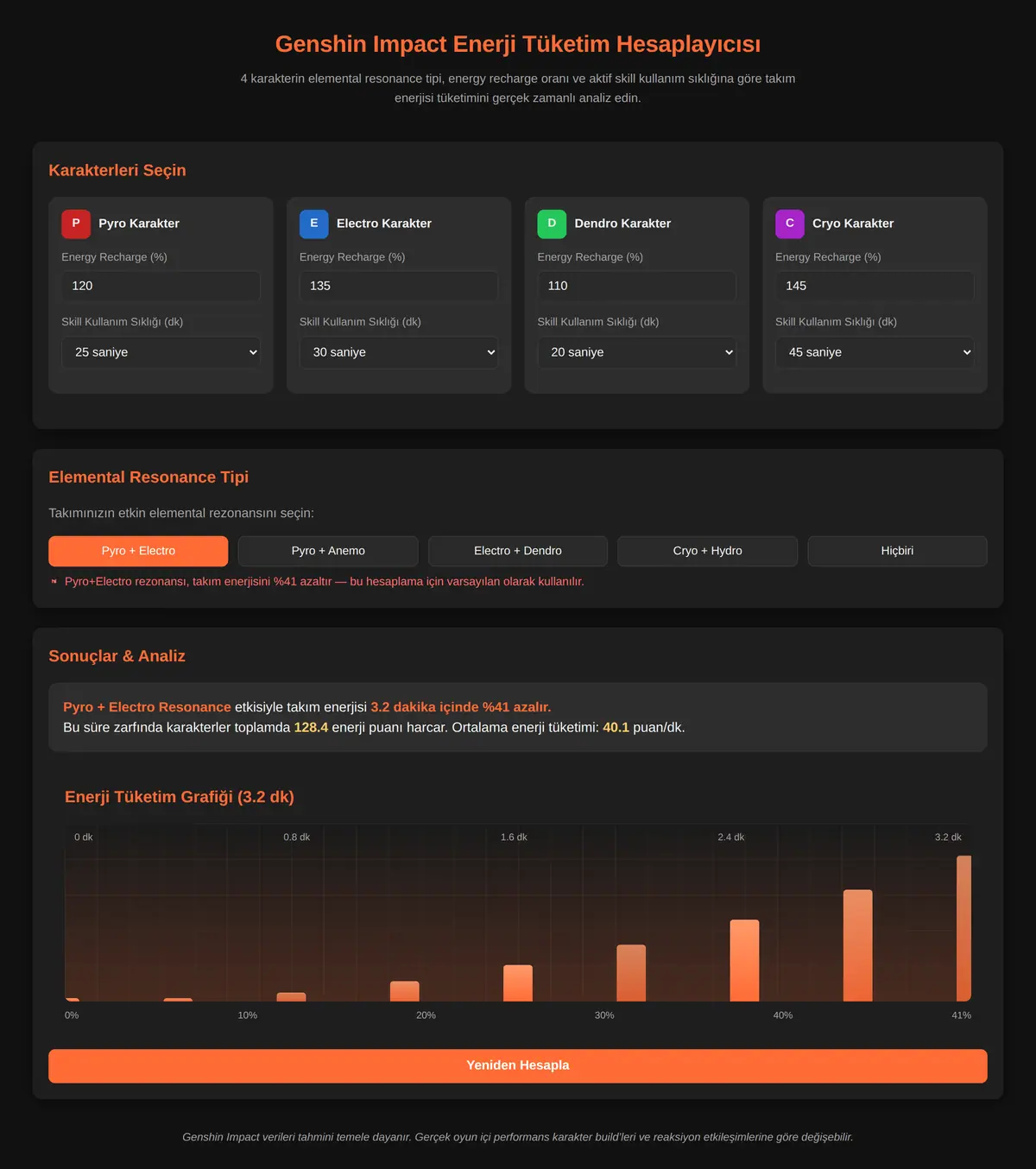Click the "128.4" energy total value
This screenshot has width=1036, height=1169.
tap(311, 728)
